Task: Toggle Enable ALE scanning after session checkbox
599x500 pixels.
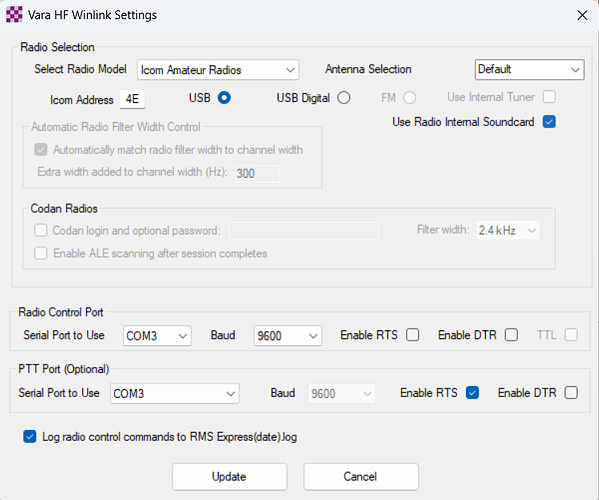Action: click(x=41, y=253)
